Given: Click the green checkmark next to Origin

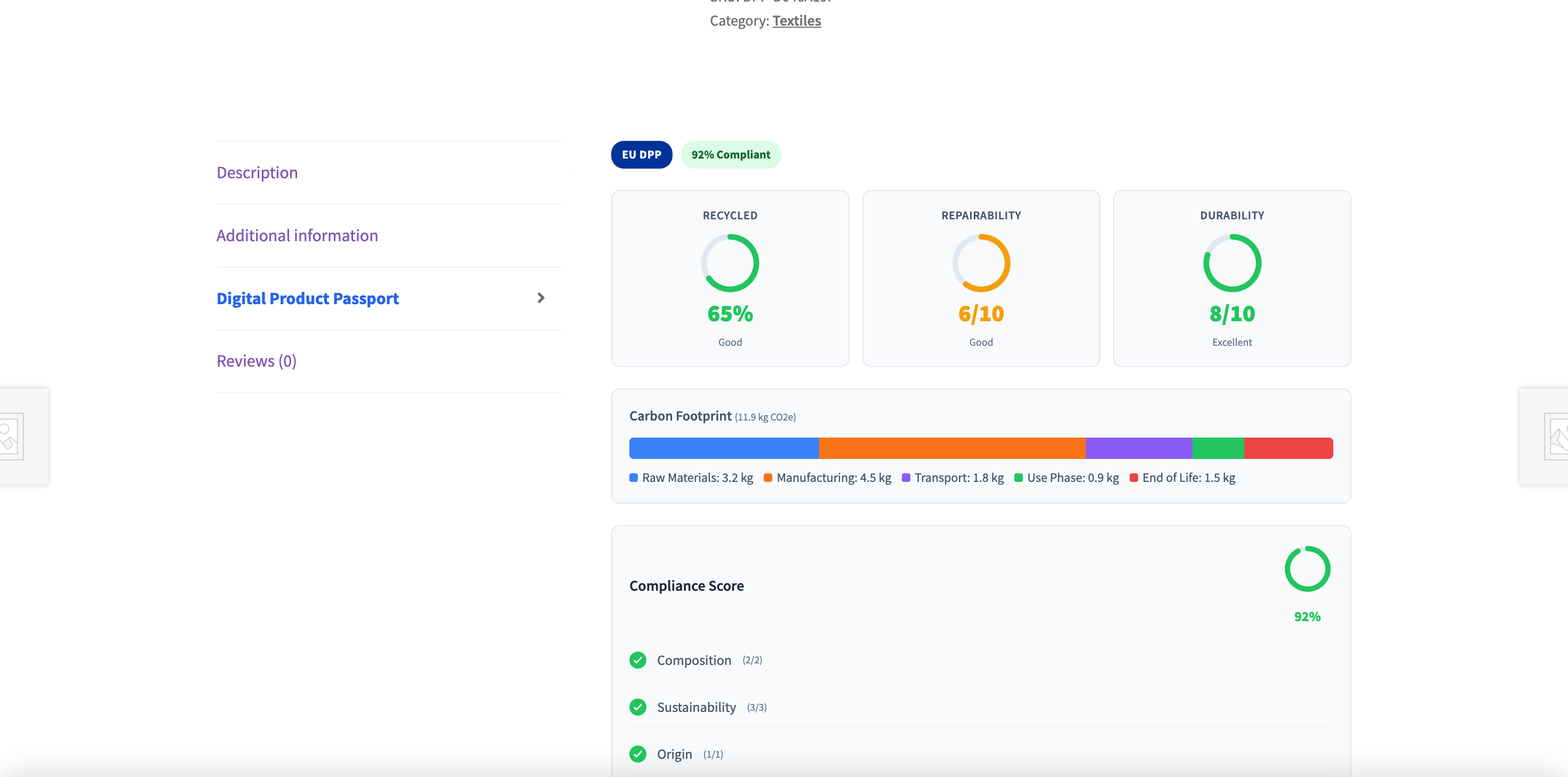Looking at the screenshot, I should click(637, 754).
